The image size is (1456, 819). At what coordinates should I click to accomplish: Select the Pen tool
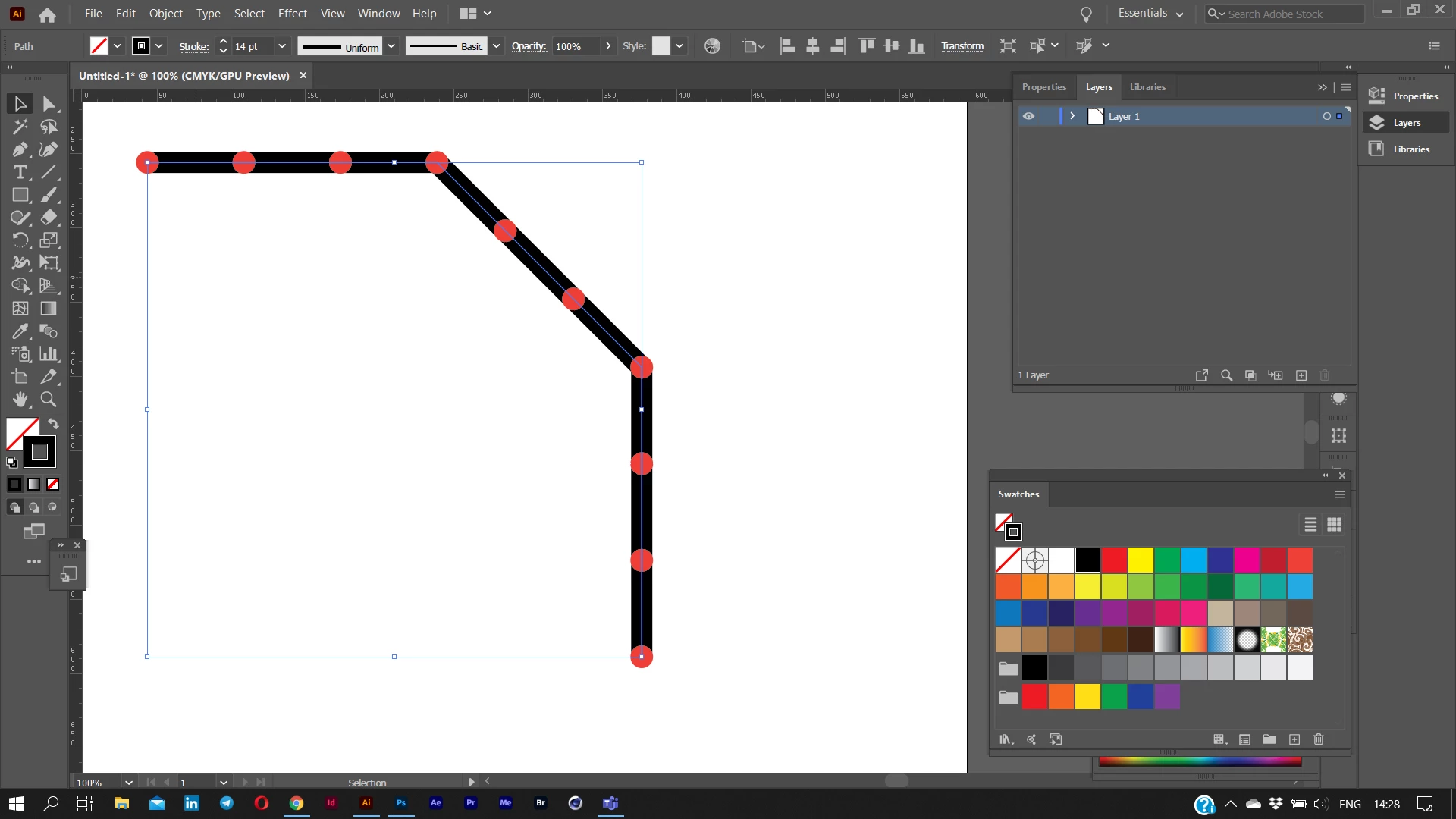click(x=20, y=149)
